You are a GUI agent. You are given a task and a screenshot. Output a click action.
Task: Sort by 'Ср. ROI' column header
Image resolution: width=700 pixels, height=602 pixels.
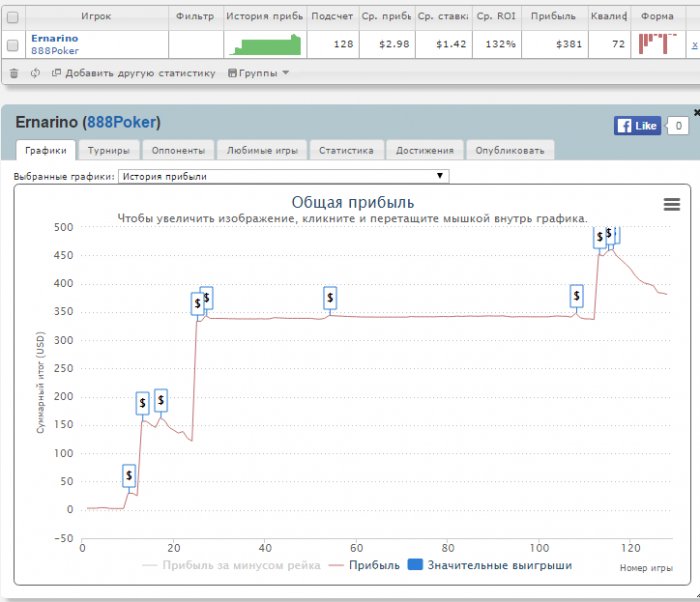coord(496,17)
